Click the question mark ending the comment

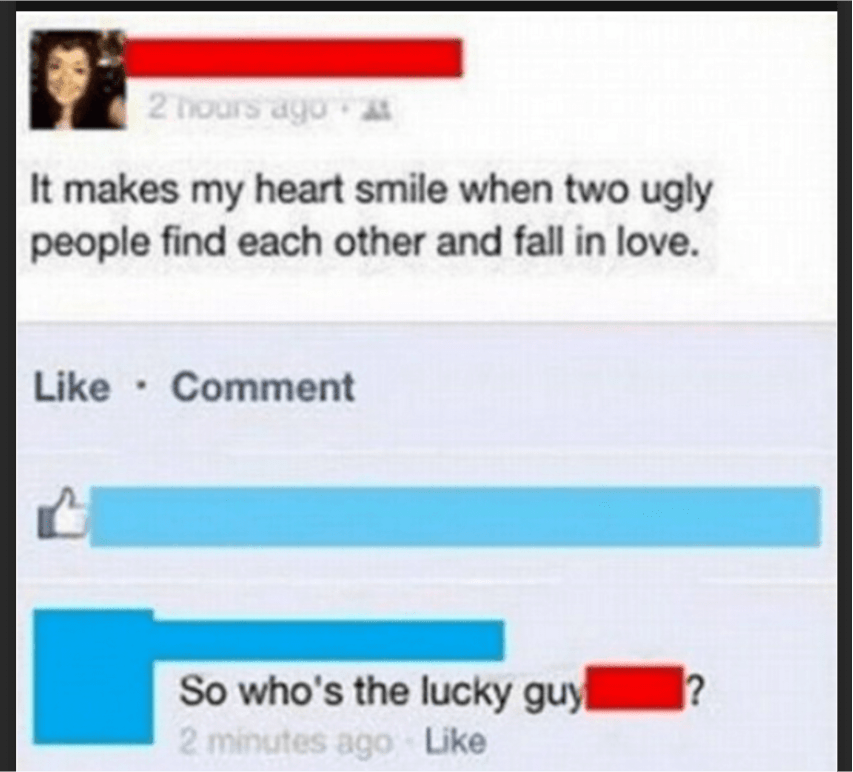[696, 689]
